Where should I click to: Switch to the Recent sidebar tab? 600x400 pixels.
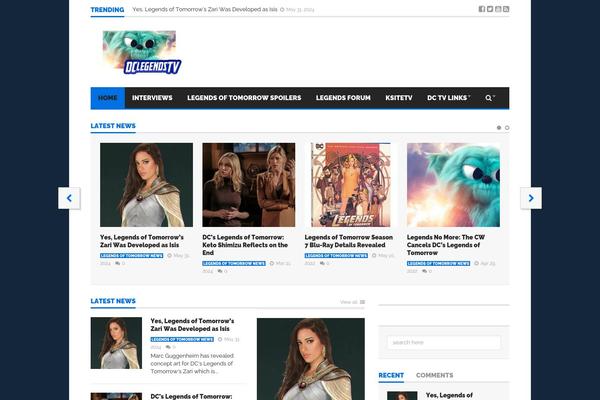391,376
